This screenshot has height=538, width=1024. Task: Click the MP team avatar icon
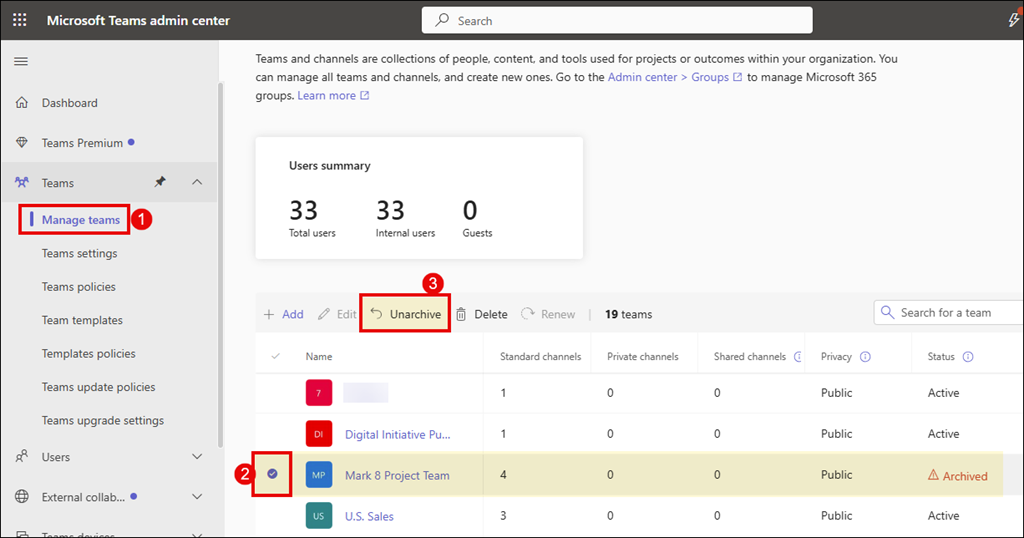(319, 475)
